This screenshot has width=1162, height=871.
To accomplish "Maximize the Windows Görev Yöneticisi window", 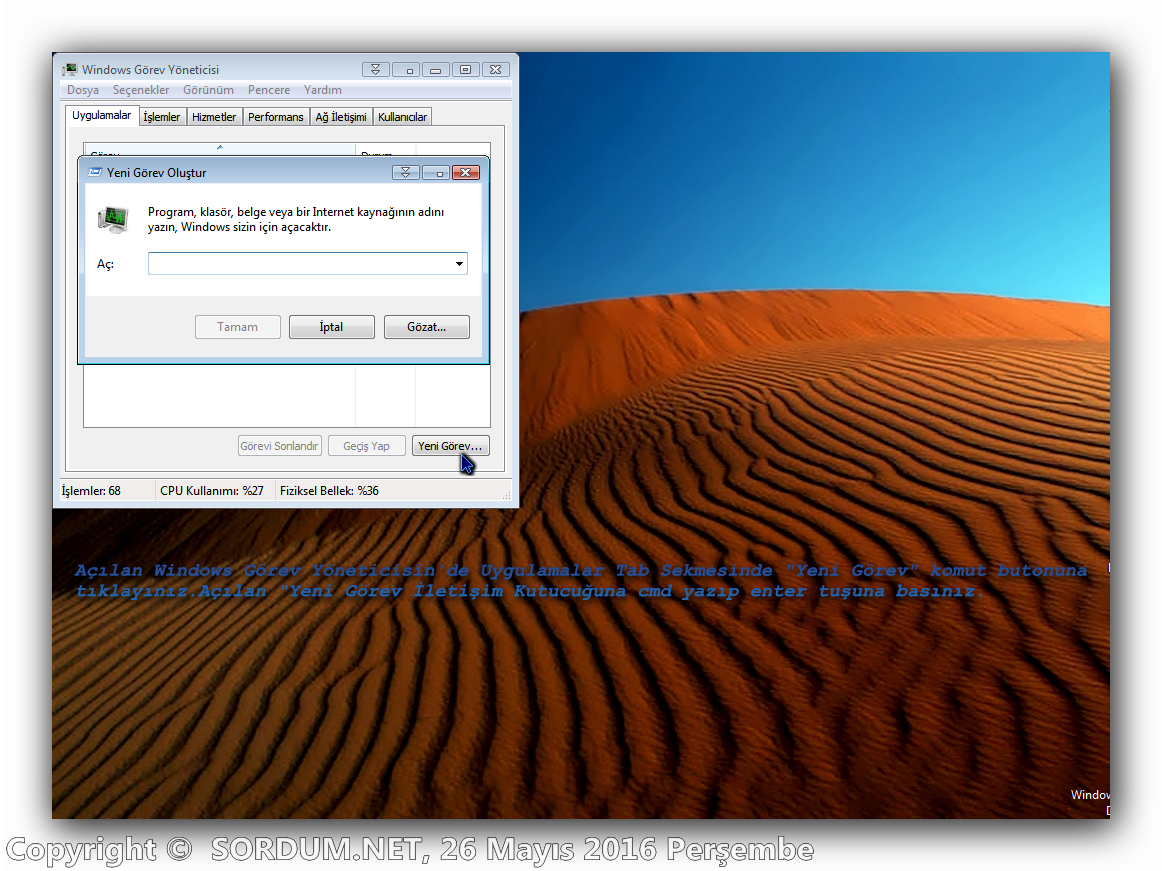I will [465, 70].
